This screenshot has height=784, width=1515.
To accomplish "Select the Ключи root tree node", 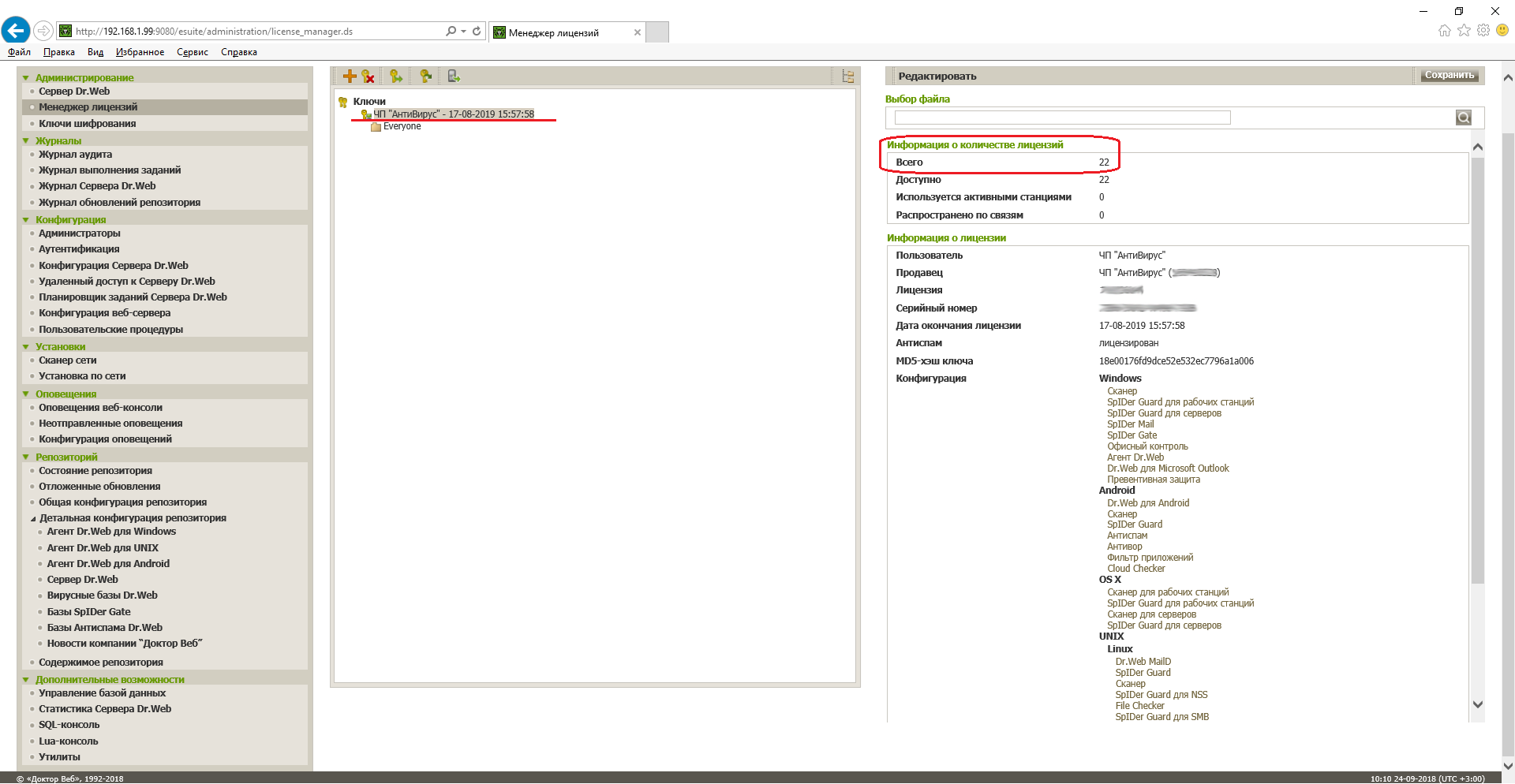I will [x=369, y=101].
